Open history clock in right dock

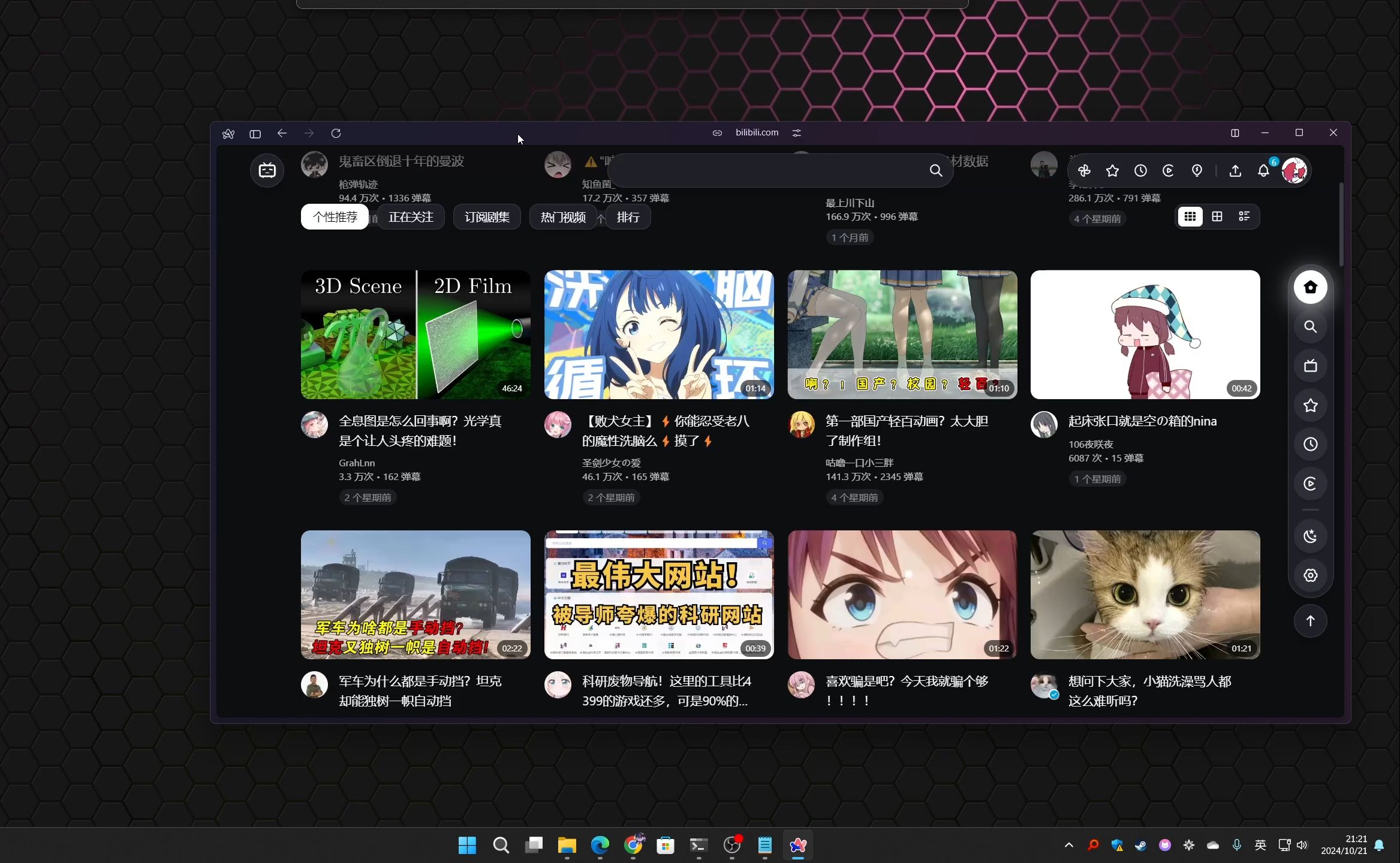coord(1310,444)
